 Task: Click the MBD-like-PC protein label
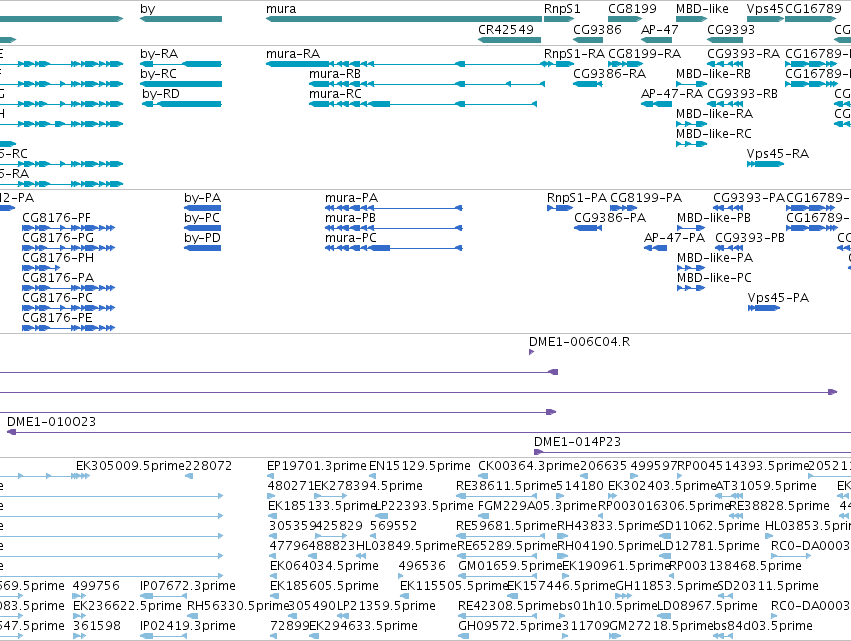tap(714, 278)
